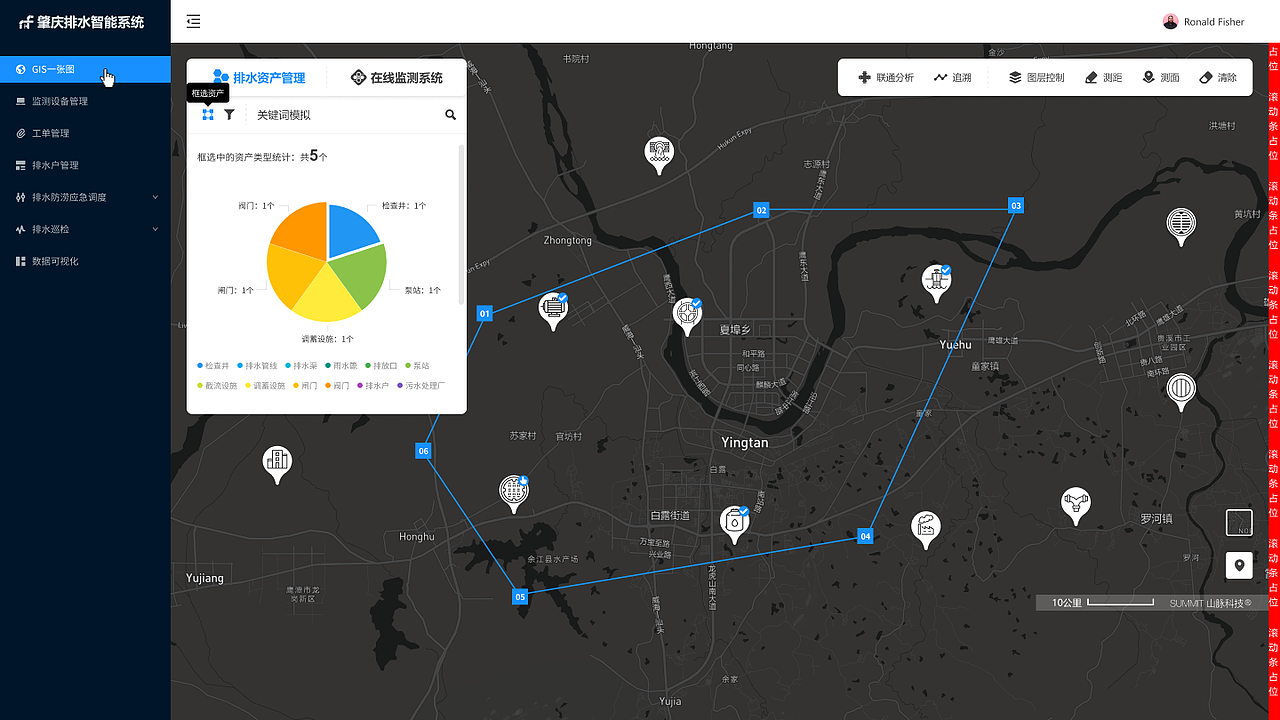Toggle 雨水篦 legend item
The width and height of the screenshot is (1280, 720).
tap(341, 366)
